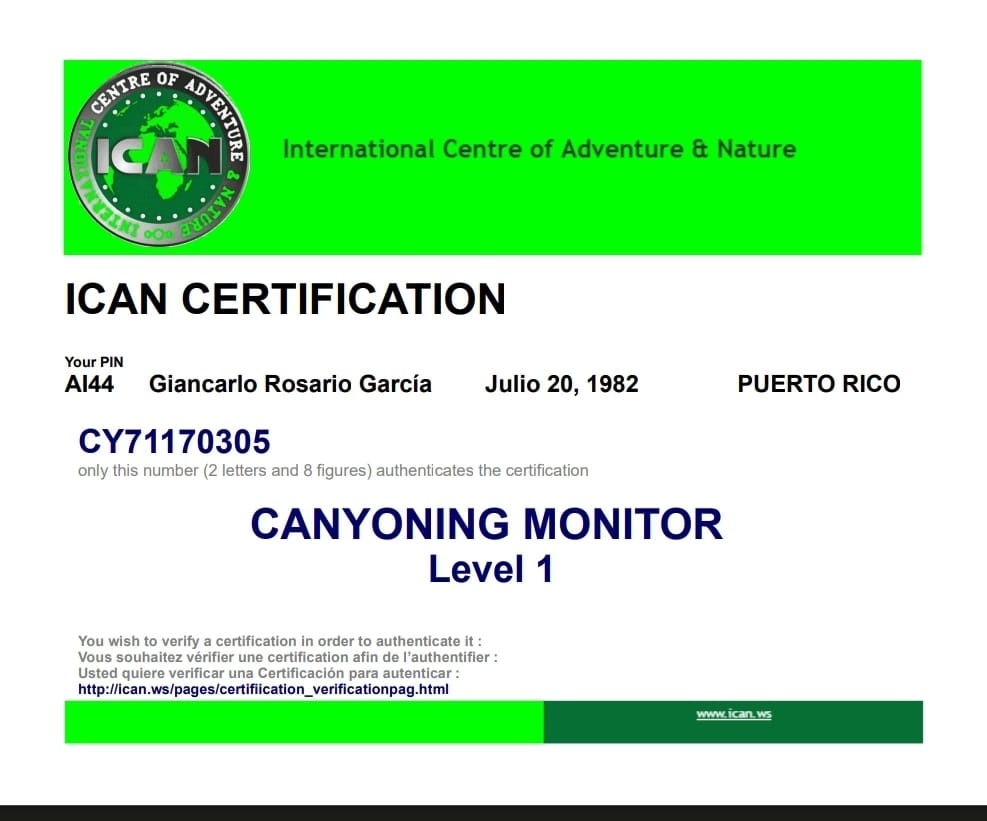The width and height of the screenshot is (987, 821).
Task: Open the ican.ws certification verification URL
Action: tap(263, 689)
